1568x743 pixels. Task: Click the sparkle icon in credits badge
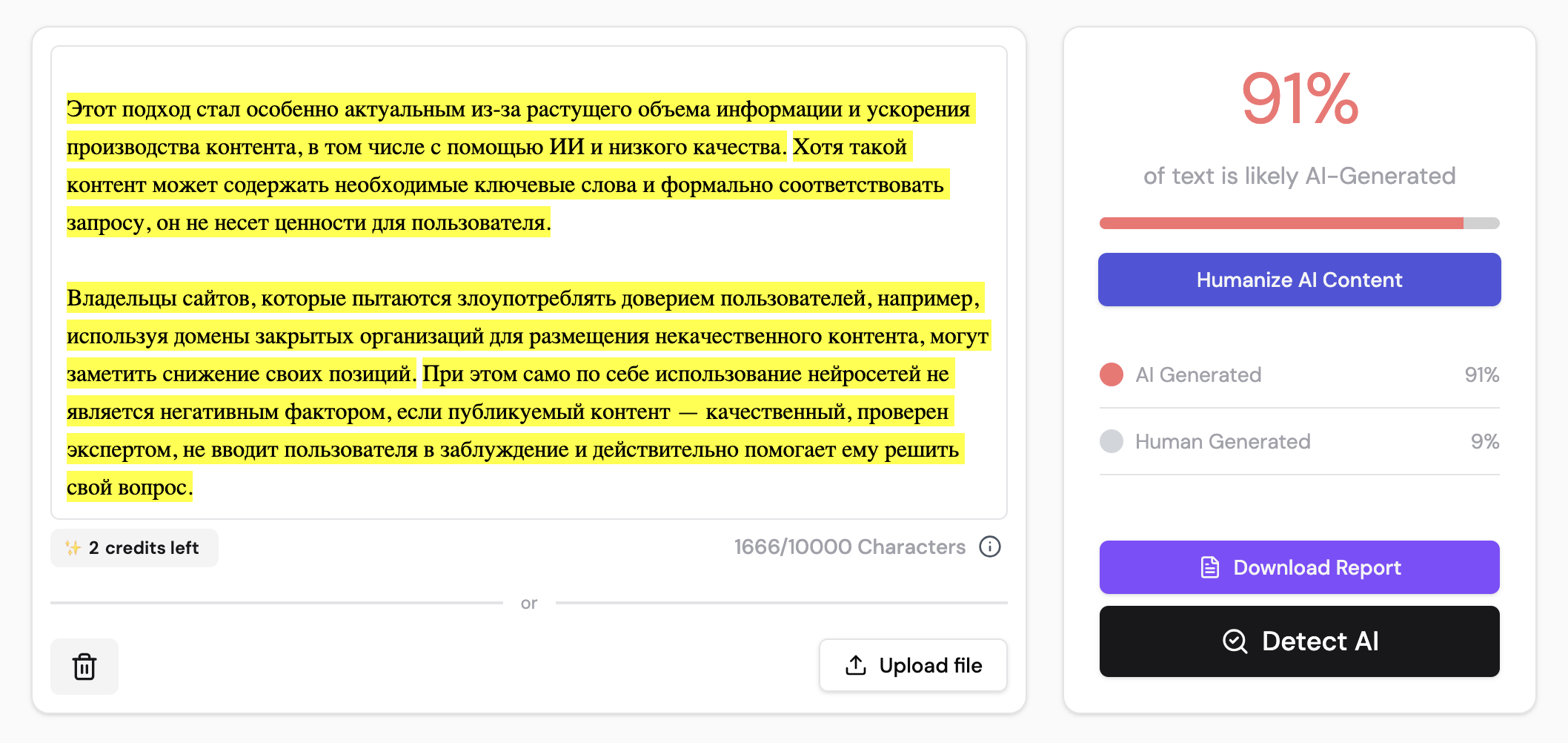point(73,548)
